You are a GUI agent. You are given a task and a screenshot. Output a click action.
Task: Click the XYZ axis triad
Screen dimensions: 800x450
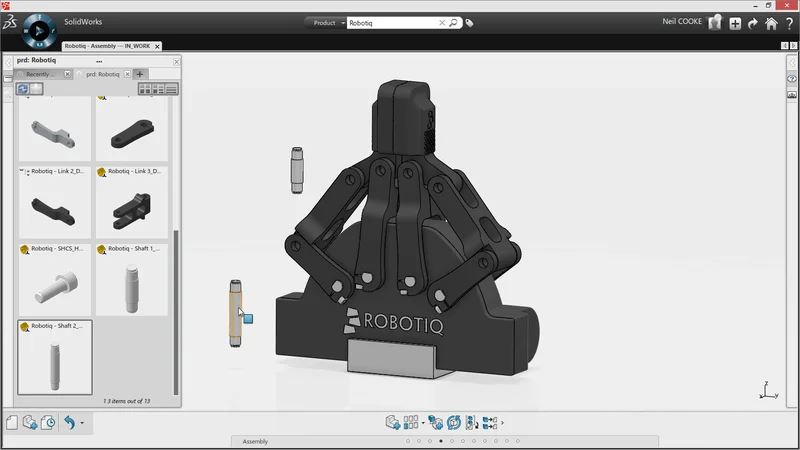coord(768,390)
